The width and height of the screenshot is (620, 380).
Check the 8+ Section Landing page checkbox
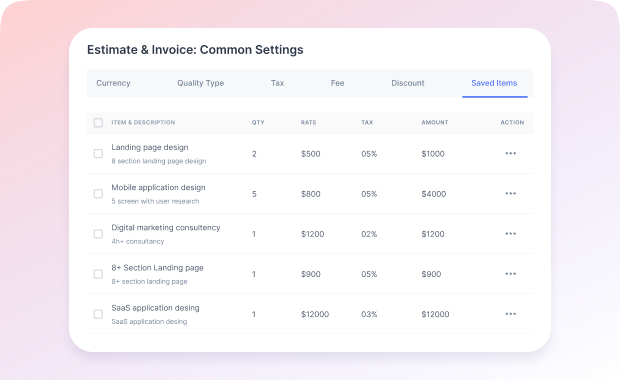tap(98, 274)
